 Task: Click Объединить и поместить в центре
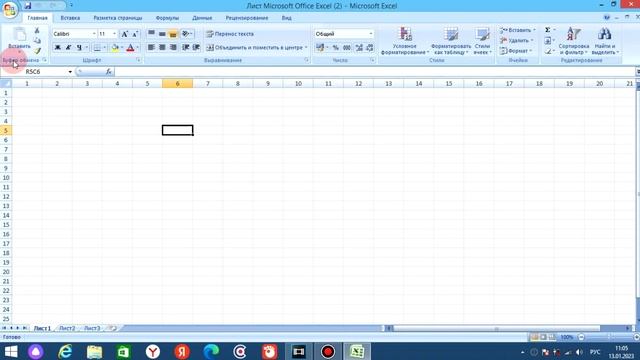(x=256, y=48)
